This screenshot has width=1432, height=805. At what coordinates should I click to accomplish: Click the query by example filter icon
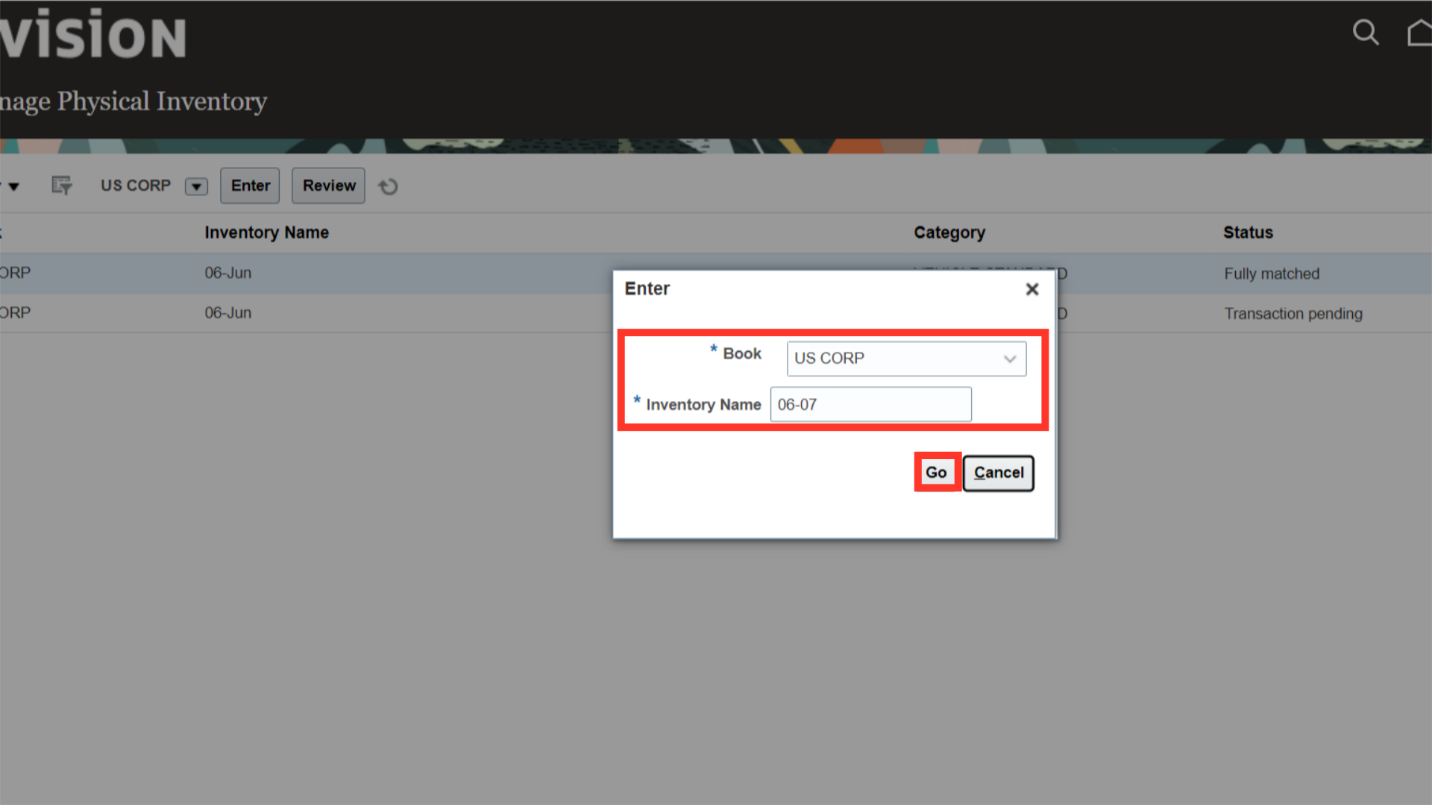[62, 185]
